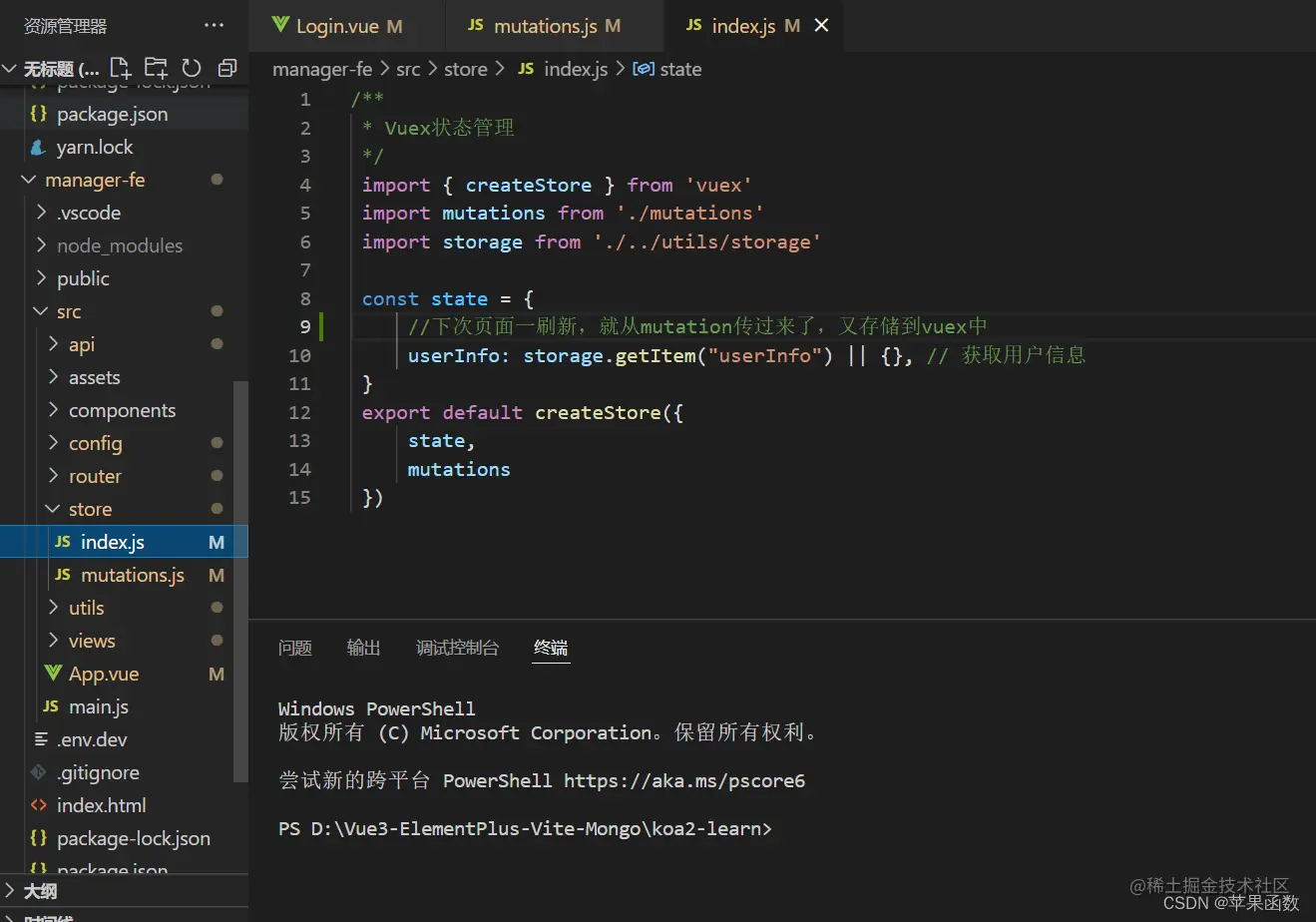This screenshot has height=922, width=1316.
Task: Click the 资源管理器 explorer title
Action: click(65, 26)
